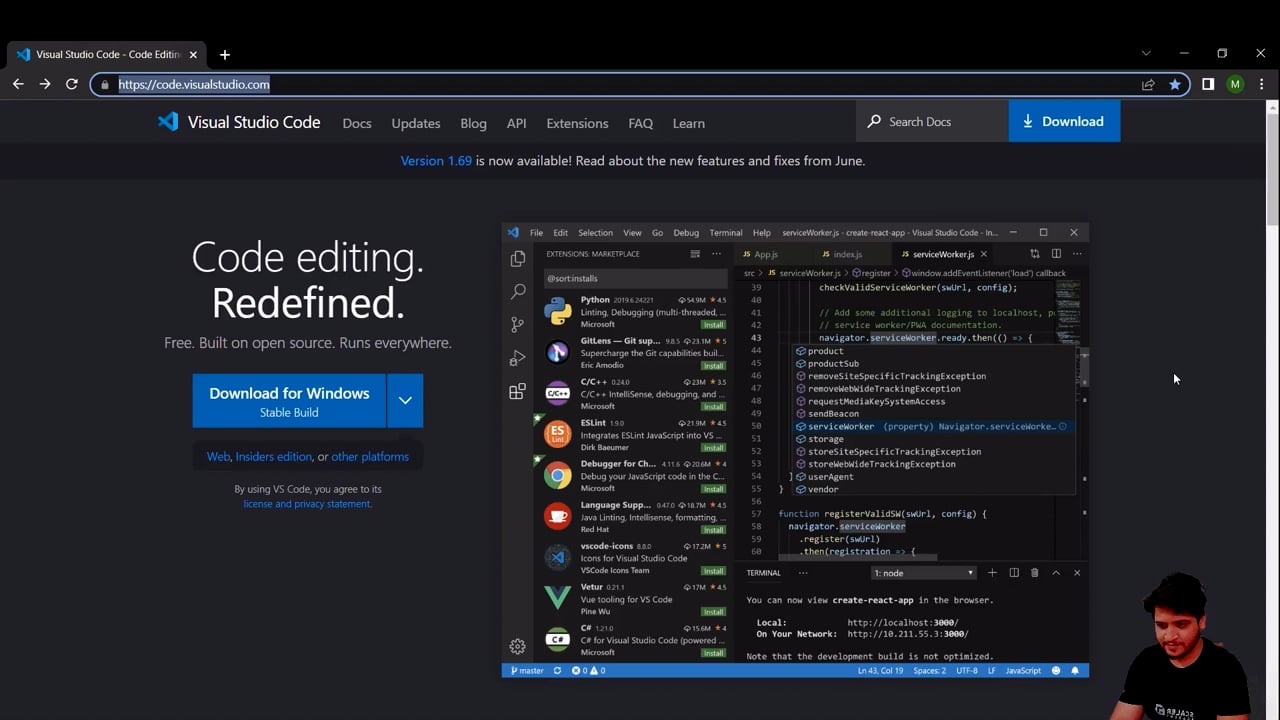Viewport: 1280px width, 720px height.
Task: Click the padlock site info icon
Action: (105, 85)
